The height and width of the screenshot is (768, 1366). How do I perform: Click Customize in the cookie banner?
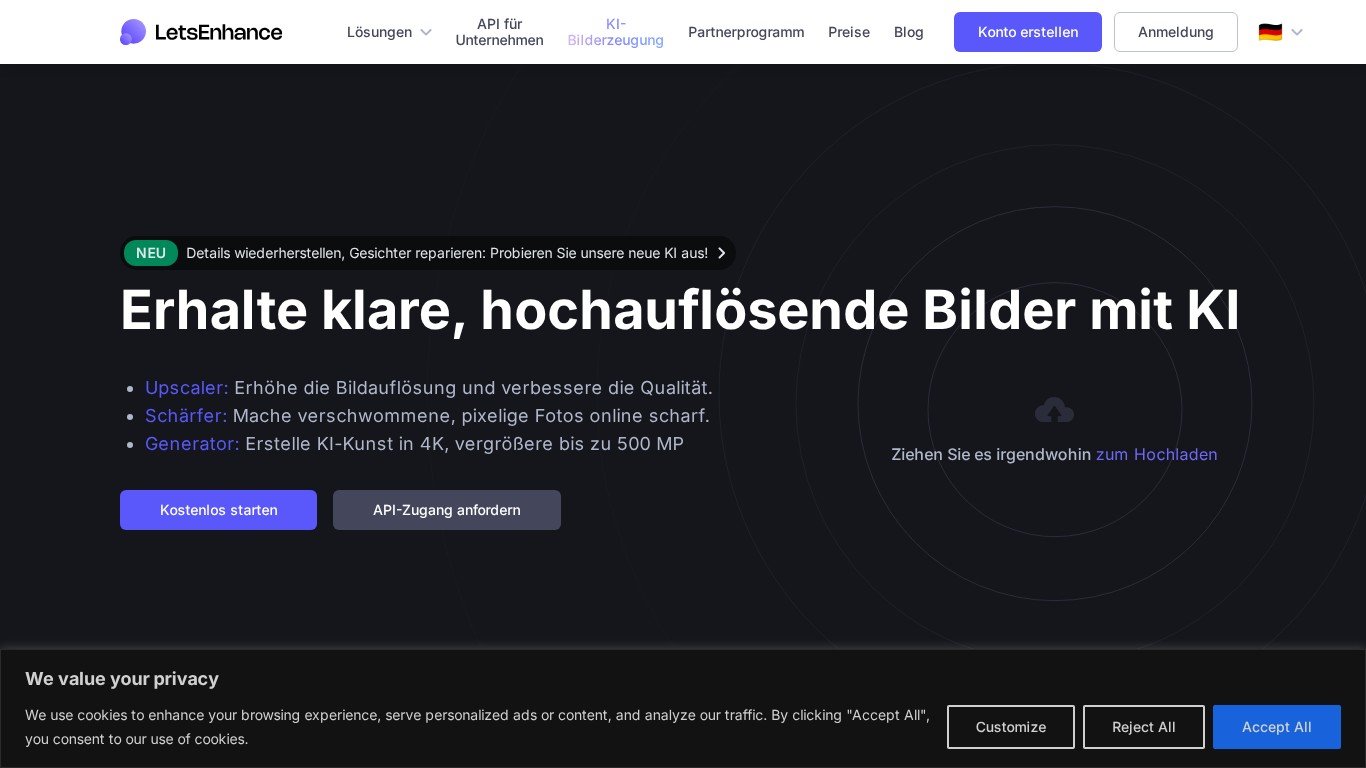click(x=1010, y=727)
